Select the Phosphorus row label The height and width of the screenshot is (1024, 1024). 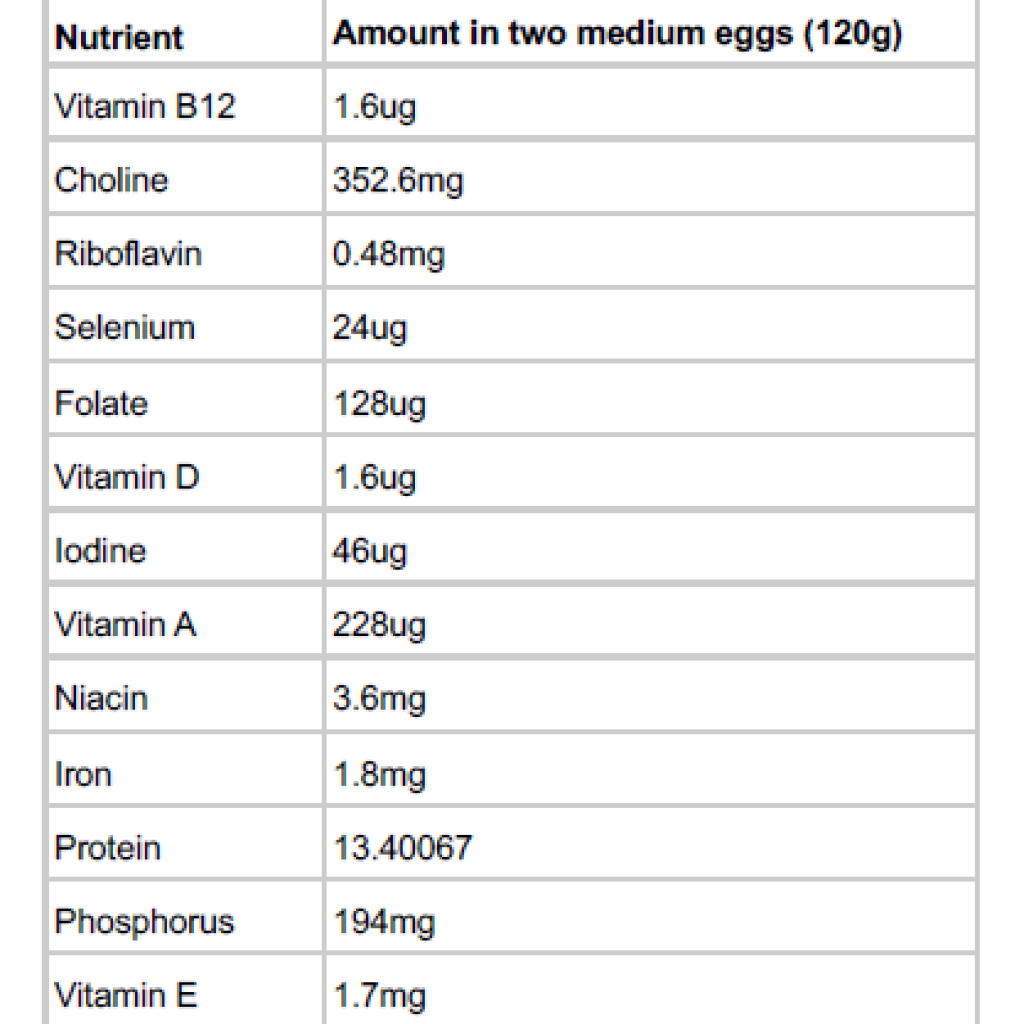144,921
